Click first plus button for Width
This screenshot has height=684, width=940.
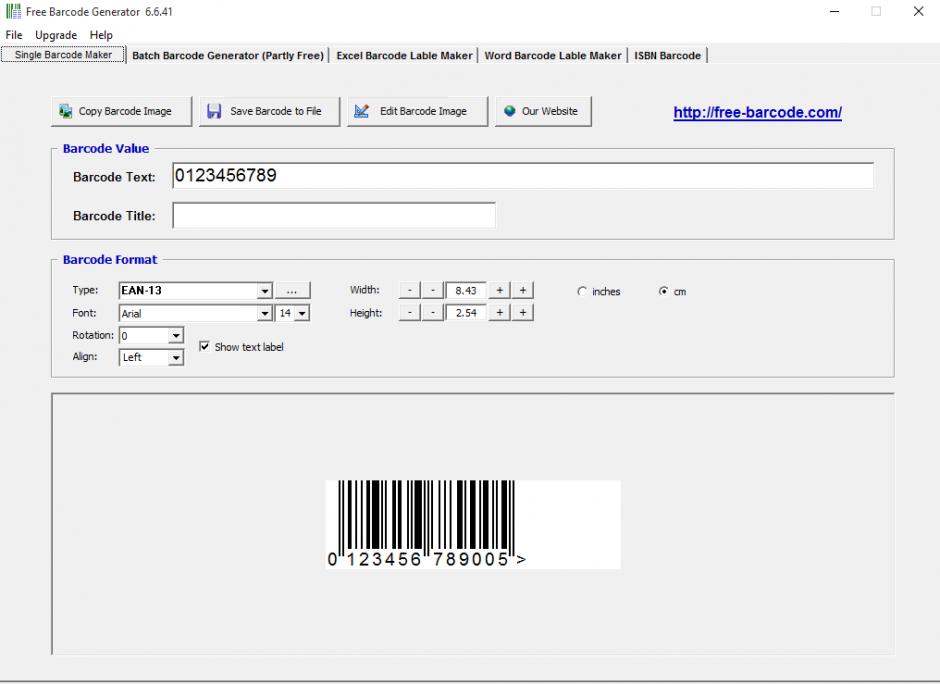pos(499,291)
